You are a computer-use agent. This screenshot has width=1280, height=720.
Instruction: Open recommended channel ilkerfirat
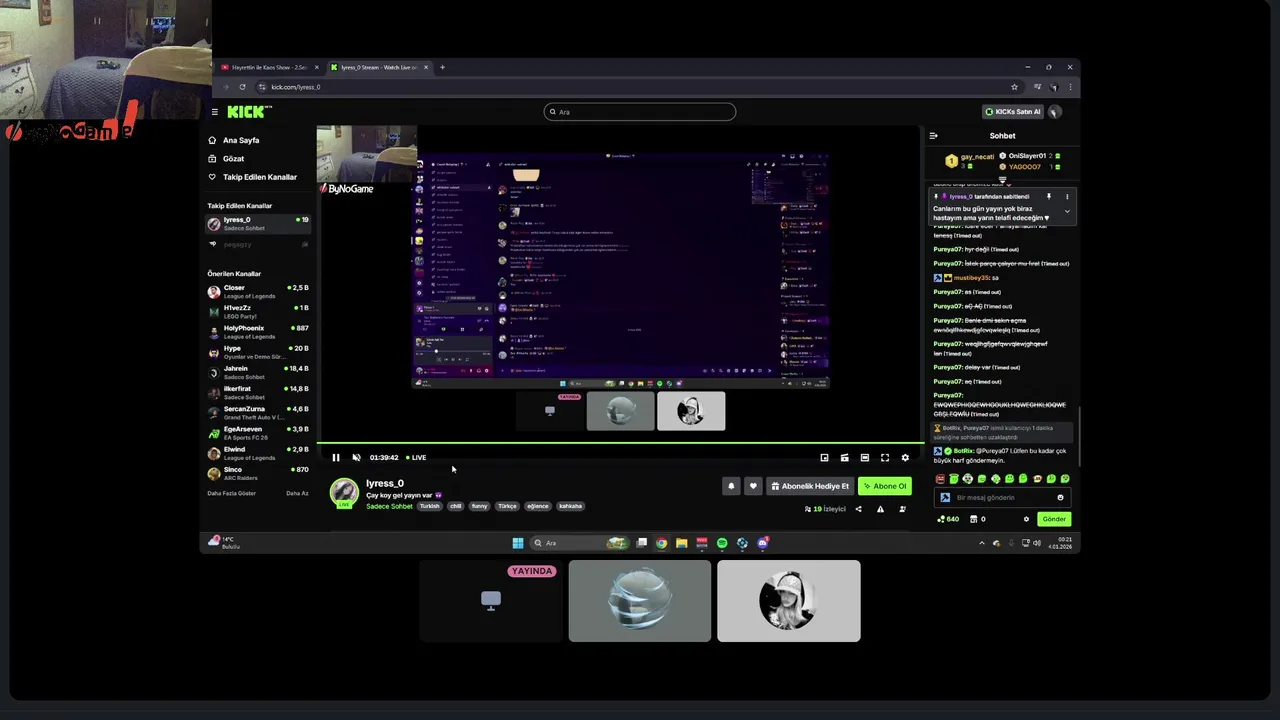click(x=258, y=392)
